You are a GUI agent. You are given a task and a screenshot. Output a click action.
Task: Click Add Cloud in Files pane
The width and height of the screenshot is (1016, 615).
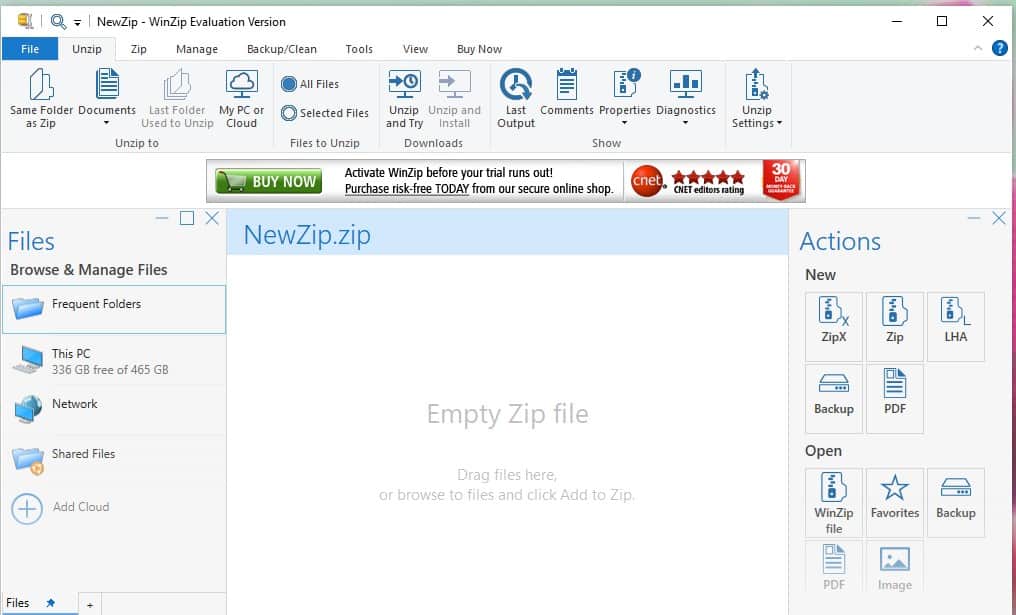pos(80,507)
